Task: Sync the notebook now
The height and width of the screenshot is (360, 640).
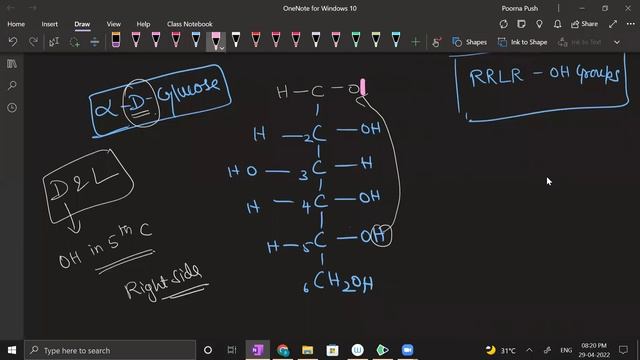Action: click(x=504, y=24)
